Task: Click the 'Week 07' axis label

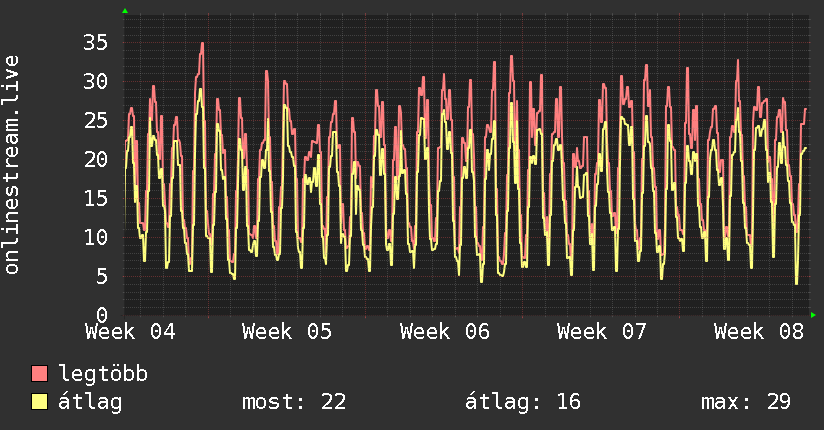Action: tap(602, 332)
